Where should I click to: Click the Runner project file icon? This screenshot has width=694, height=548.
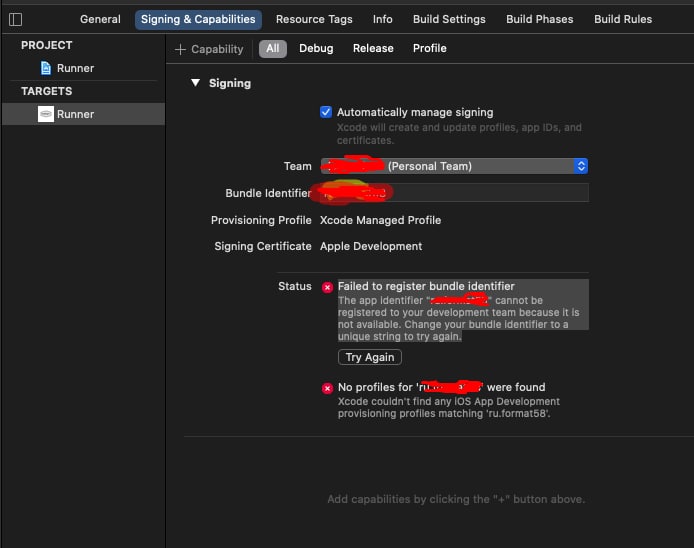pos(46,68)
